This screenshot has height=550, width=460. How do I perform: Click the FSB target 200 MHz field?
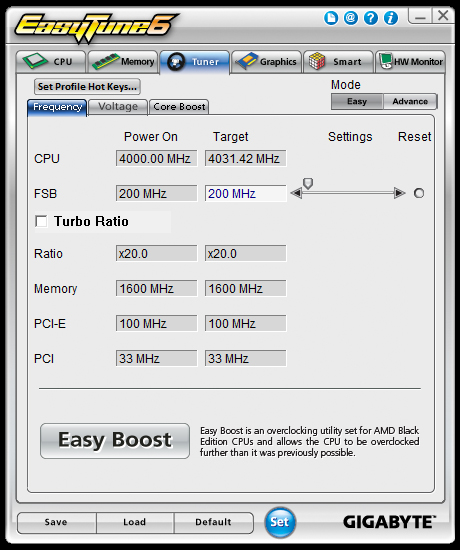click(x=245, y=194)
